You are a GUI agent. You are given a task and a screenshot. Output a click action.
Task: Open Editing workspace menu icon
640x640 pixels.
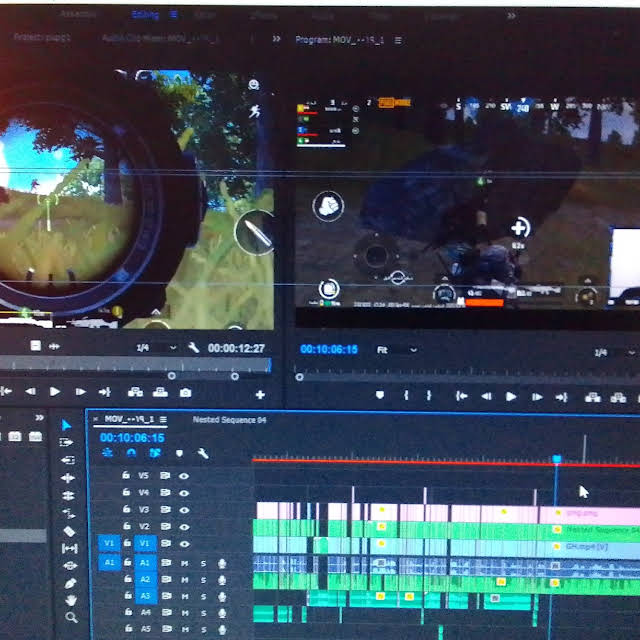173,15
